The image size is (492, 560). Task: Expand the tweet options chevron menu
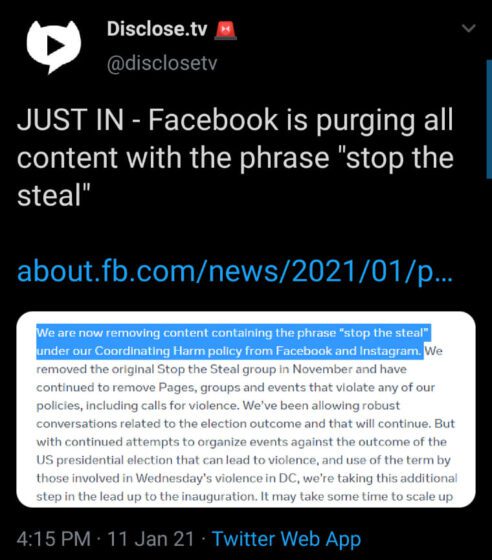pyautogui.click(x=468, y=28)
